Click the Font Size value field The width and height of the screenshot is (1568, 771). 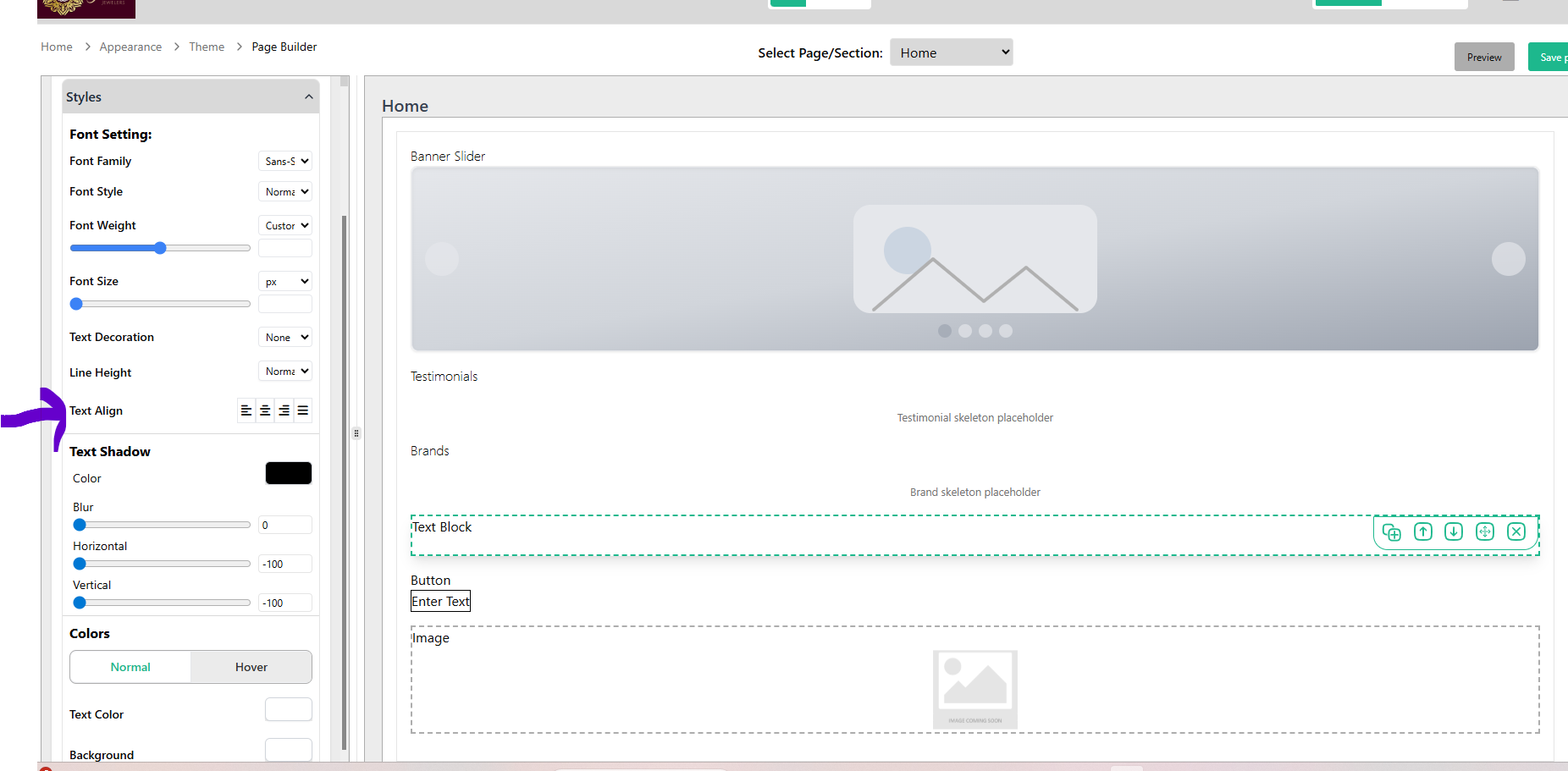coord(285,304)
